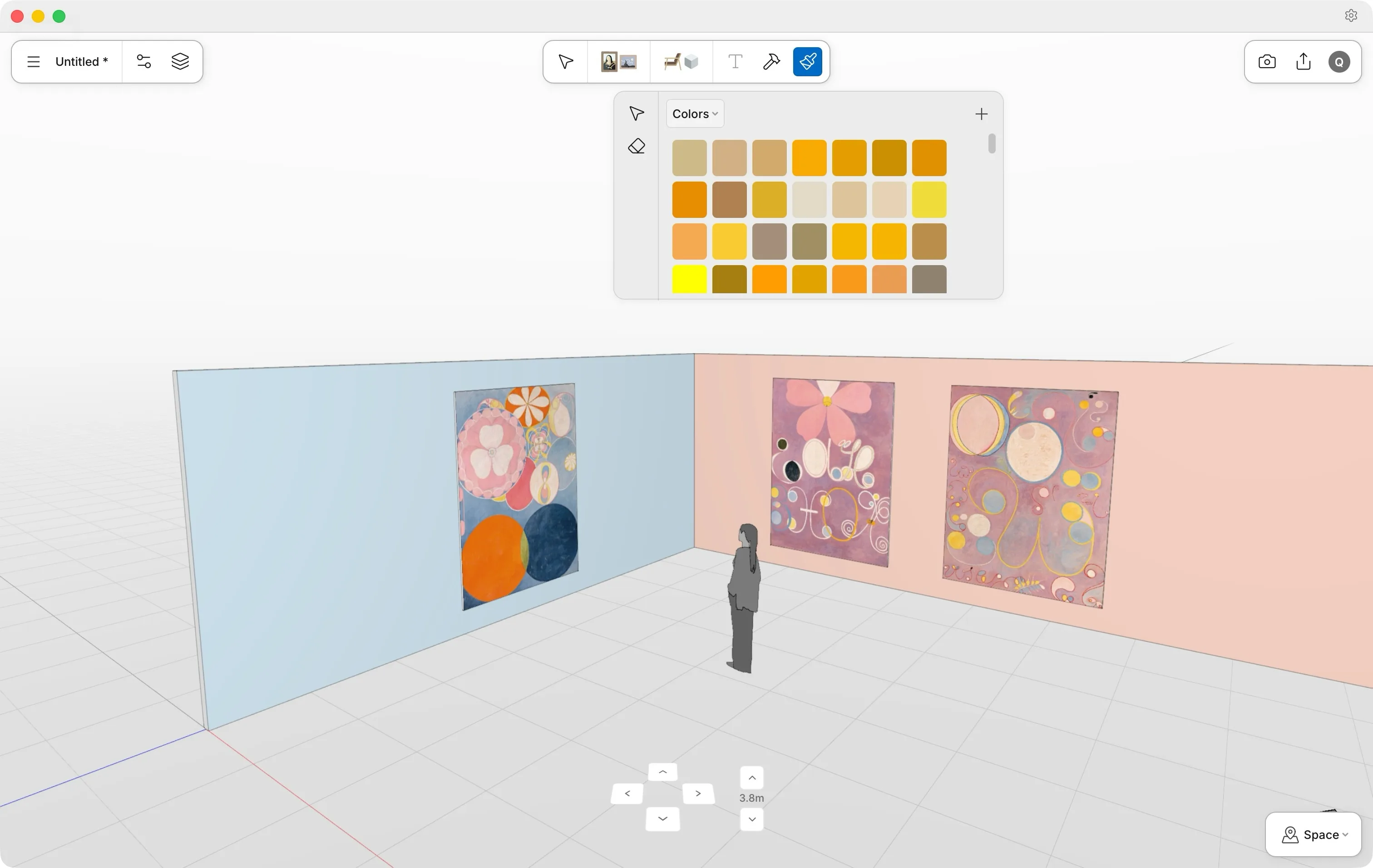Screen dimensions: 1373x868
Task: Pick the brown swatch in second row
Action: 729,200
